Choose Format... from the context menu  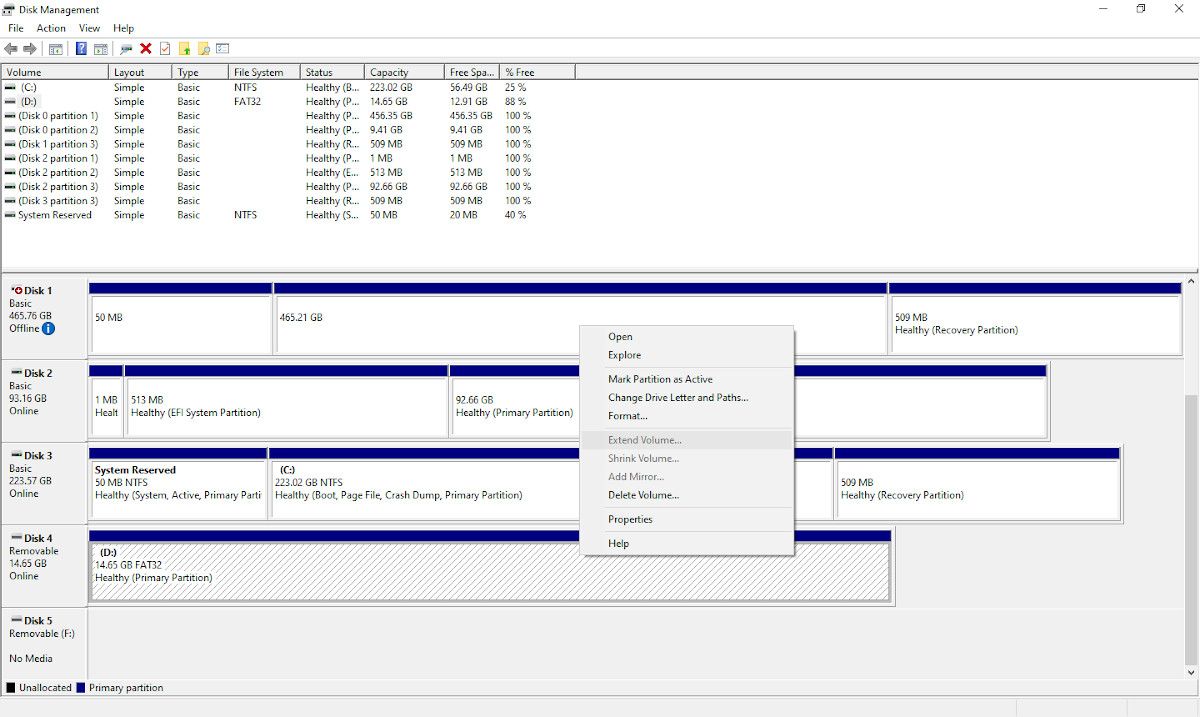tap(626, 416)
